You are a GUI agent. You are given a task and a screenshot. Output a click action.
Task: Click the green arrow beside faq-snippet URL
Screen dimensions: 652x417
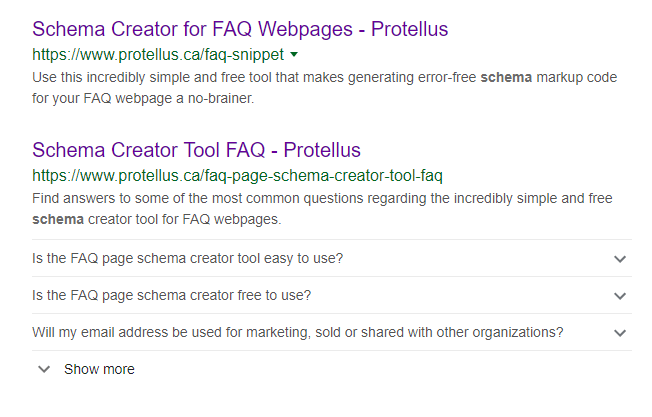pyautogui.click(x=294, y=54)
